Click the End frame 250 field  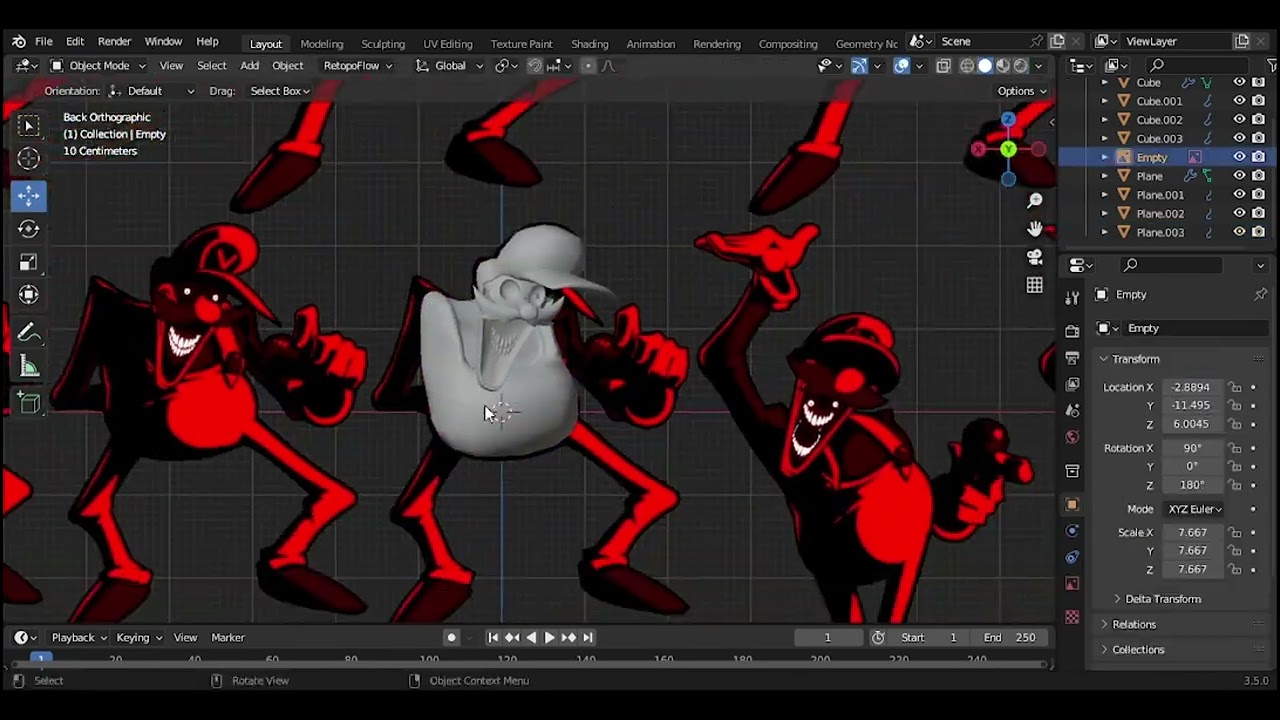1009,637
